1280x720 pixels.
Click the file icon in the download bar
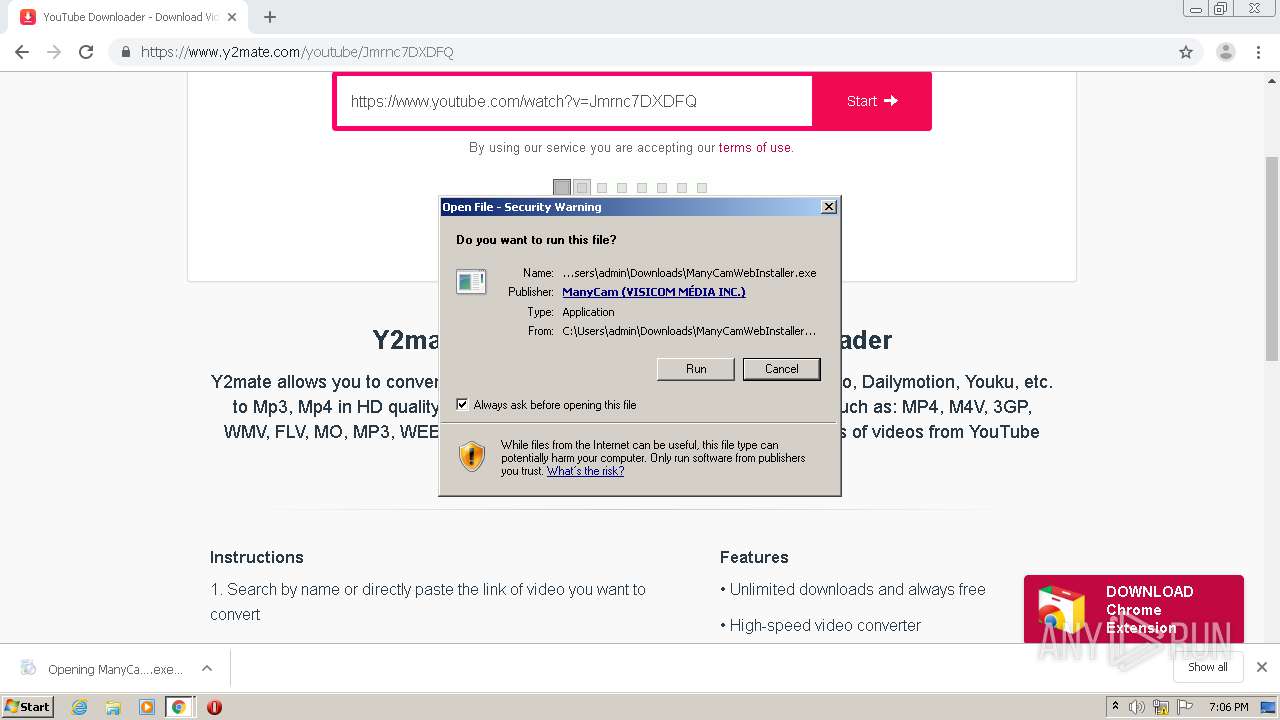pyautogui.click(x=28, y=668)
